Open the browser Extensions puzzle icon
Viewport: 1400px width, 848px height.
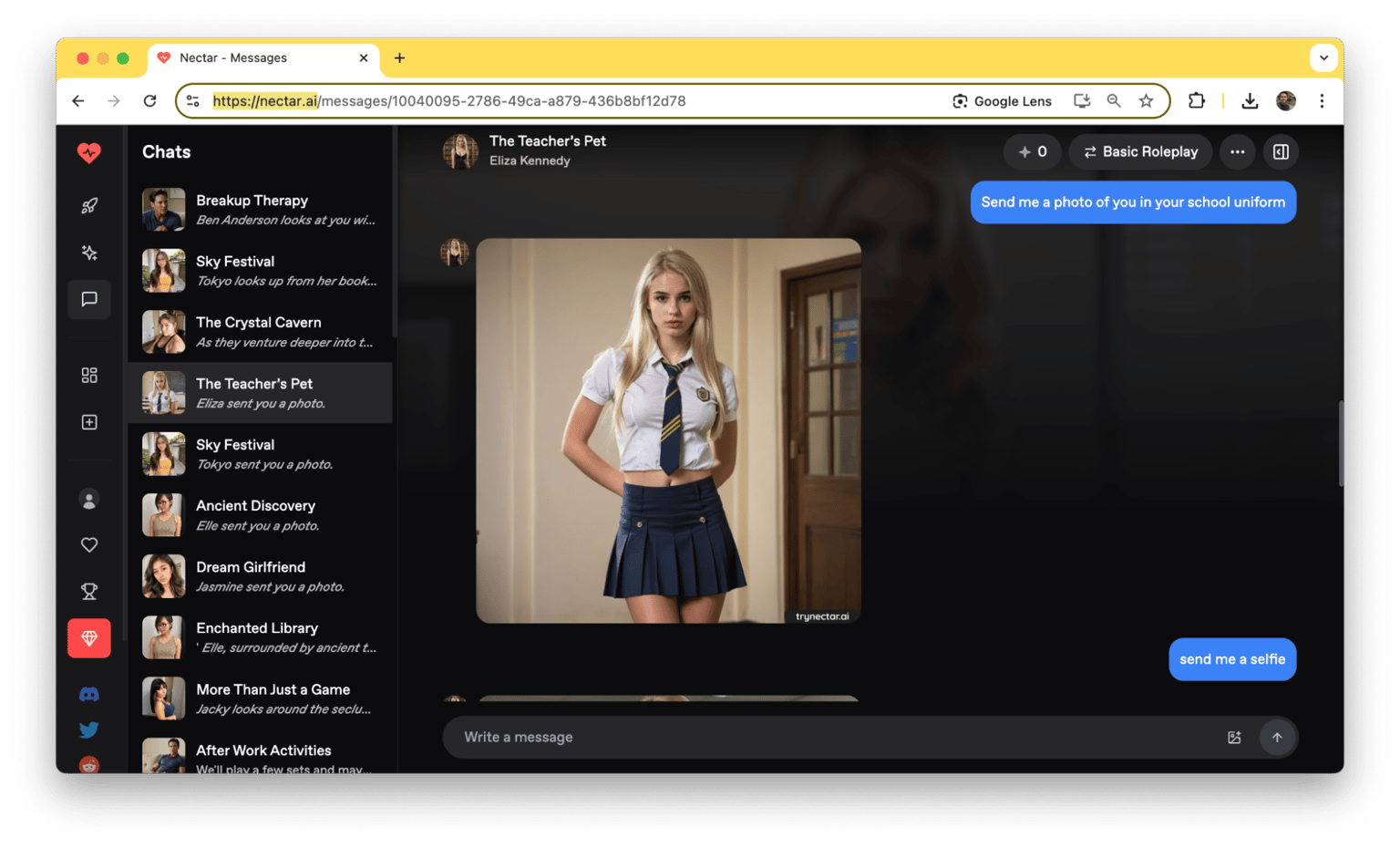point(1196,101)
